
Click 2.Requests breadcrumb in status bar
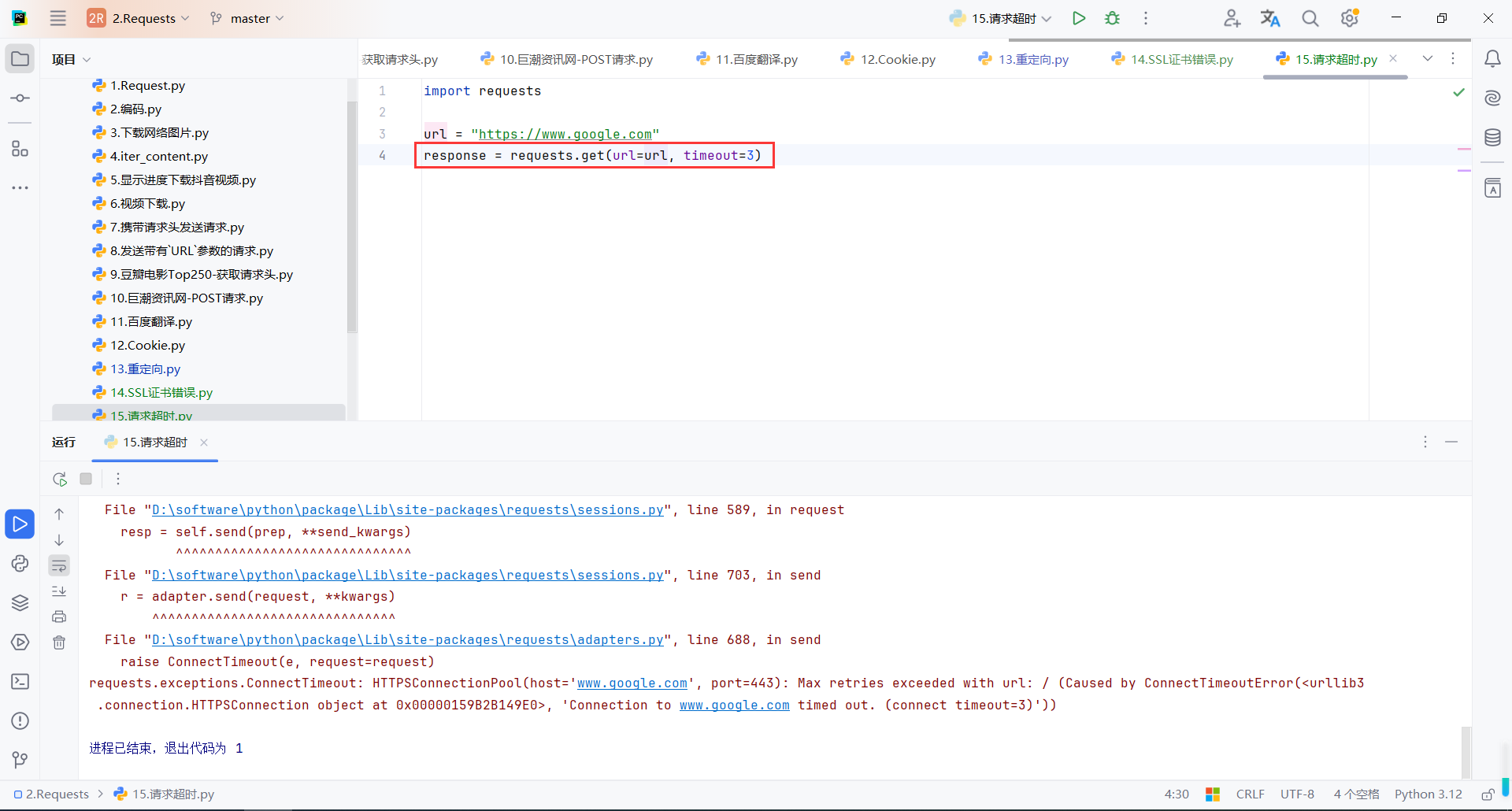[52, 794]
